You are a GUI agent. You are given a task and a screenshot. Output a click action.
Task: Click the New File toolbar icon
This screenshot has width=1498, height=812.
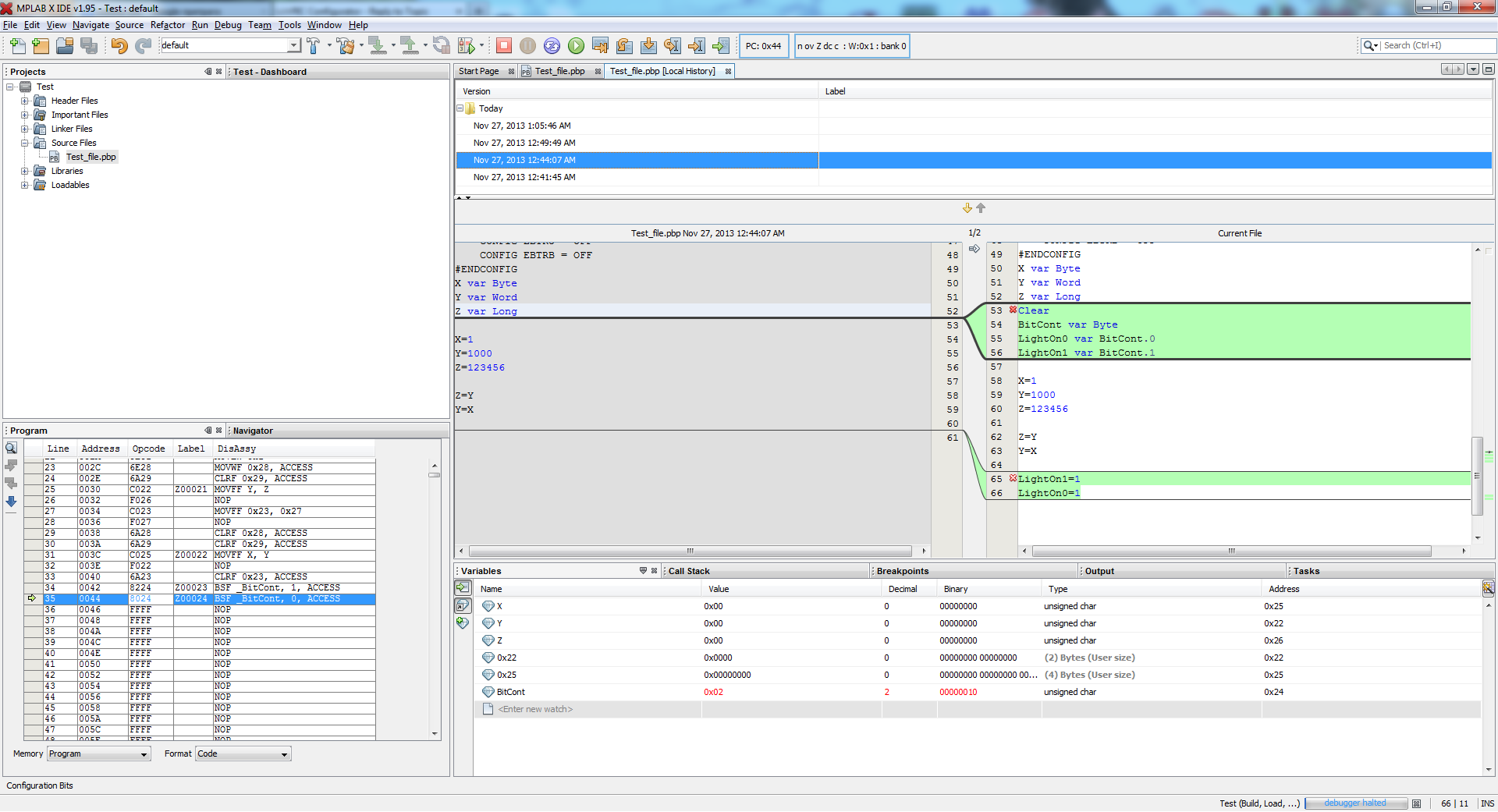point(16,46)
